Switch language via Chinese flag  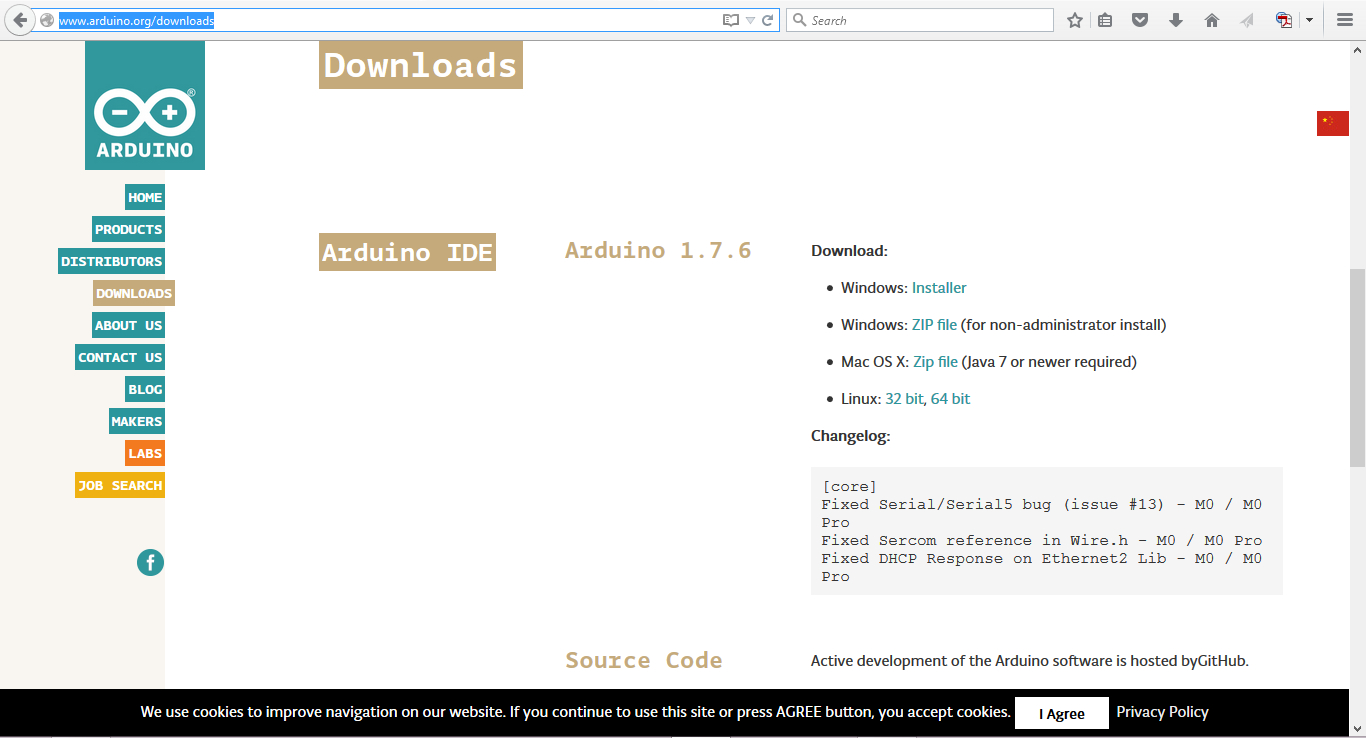point(1333,123)
